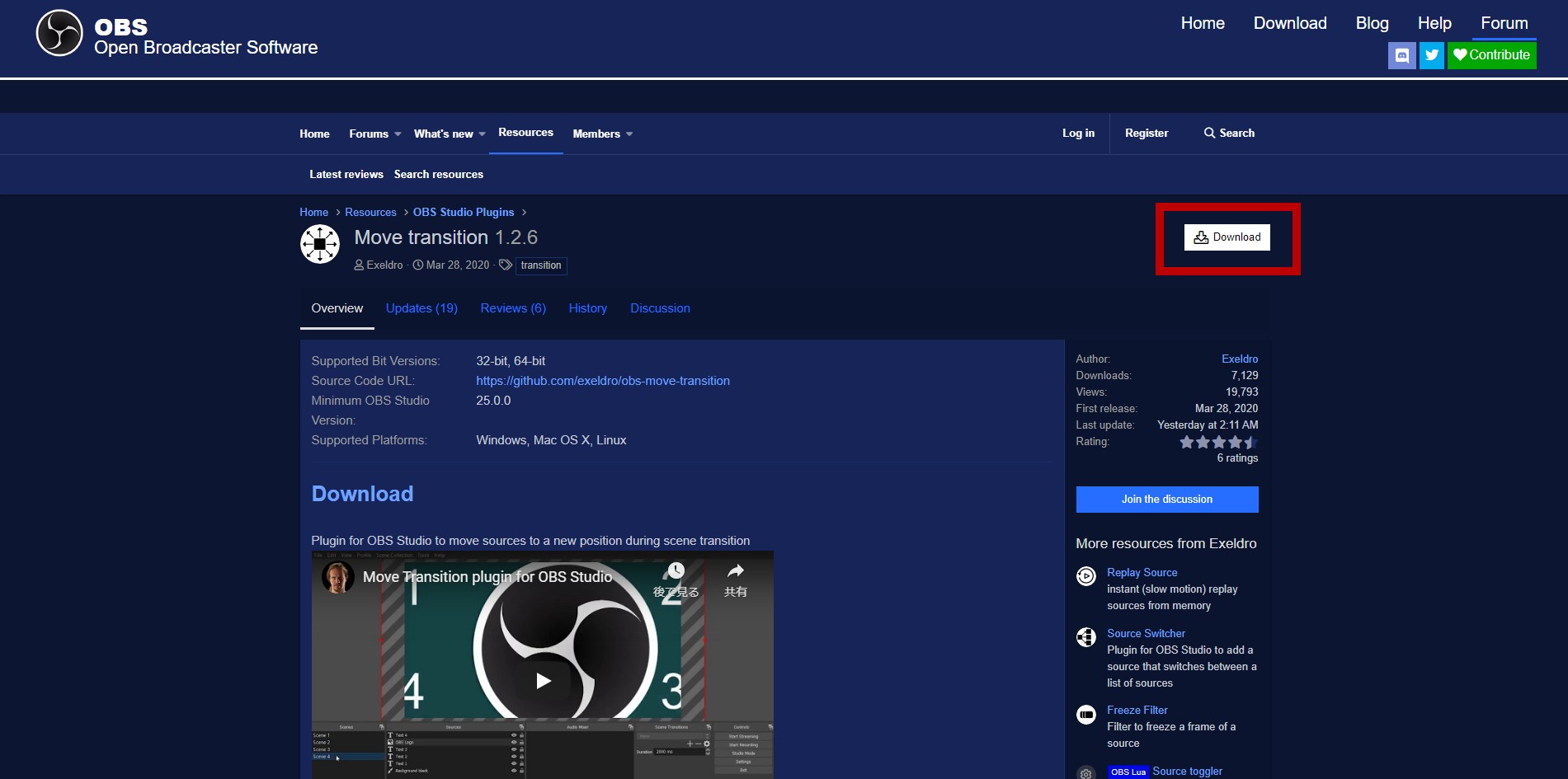Open forum Search with magnifier icon

click(1229, 133)
